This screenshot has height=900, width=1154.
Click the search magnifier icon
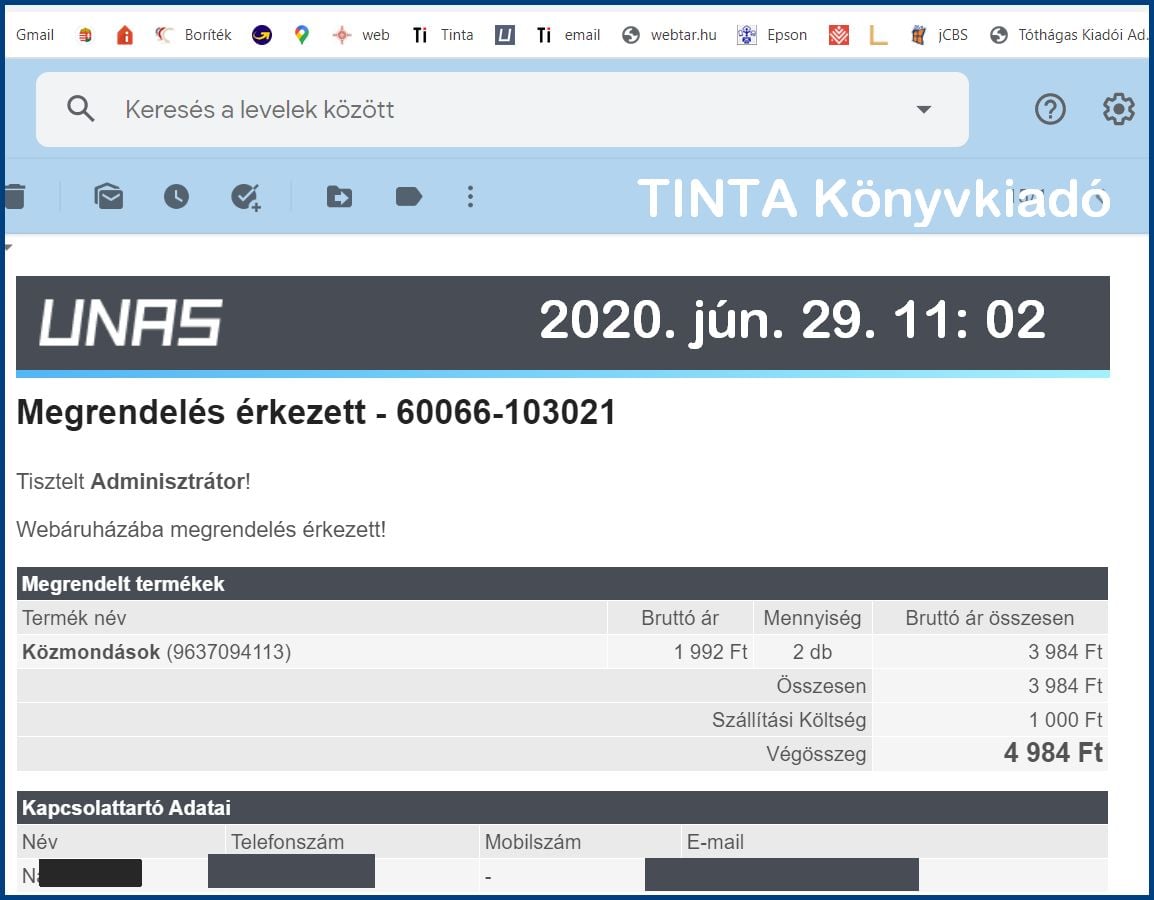(80, 109)
